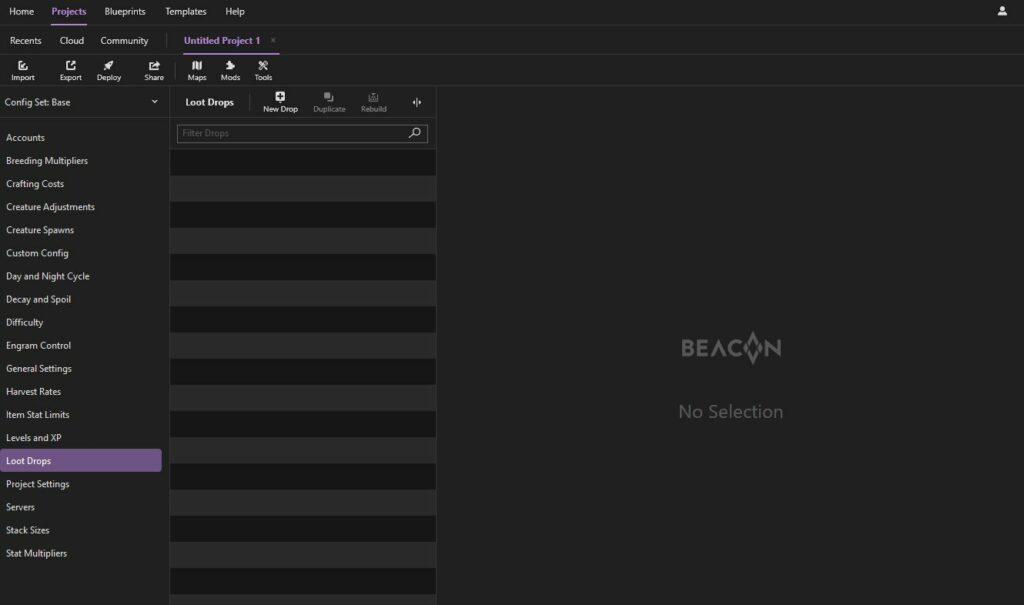Switch to the Blueprints menu

124,11
